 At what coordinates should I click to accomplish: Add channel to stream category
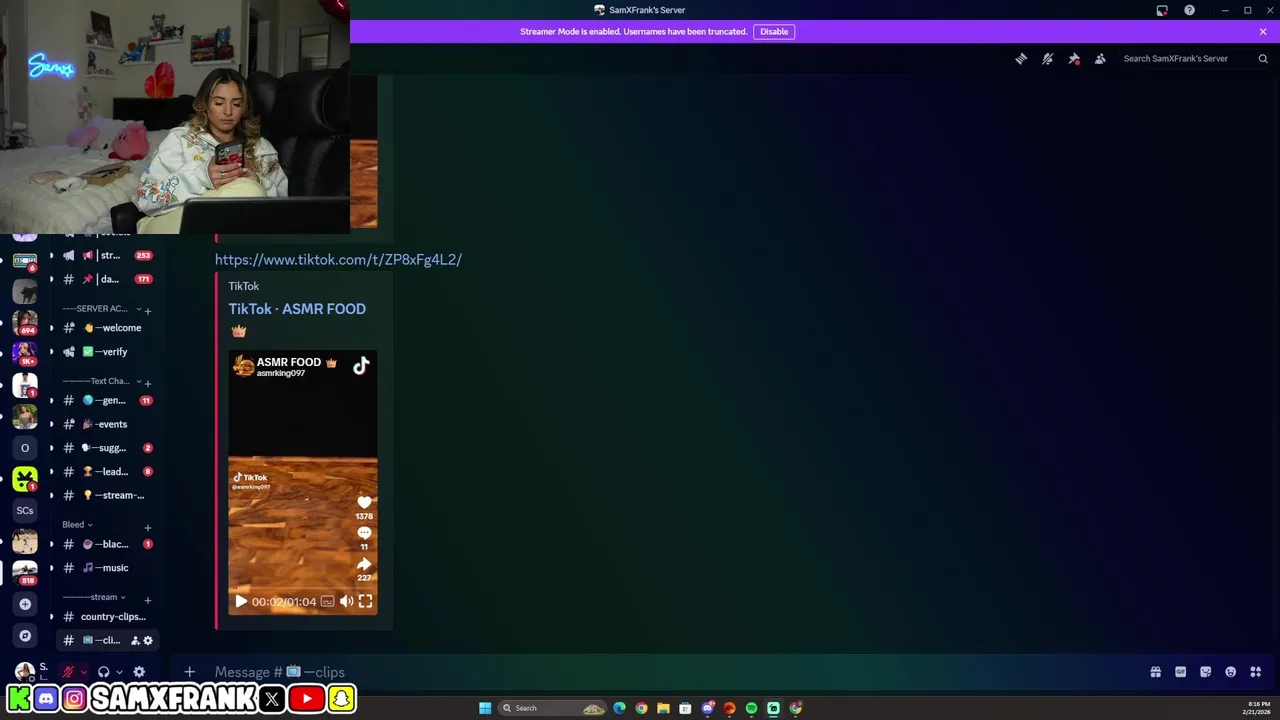[148, 600]
